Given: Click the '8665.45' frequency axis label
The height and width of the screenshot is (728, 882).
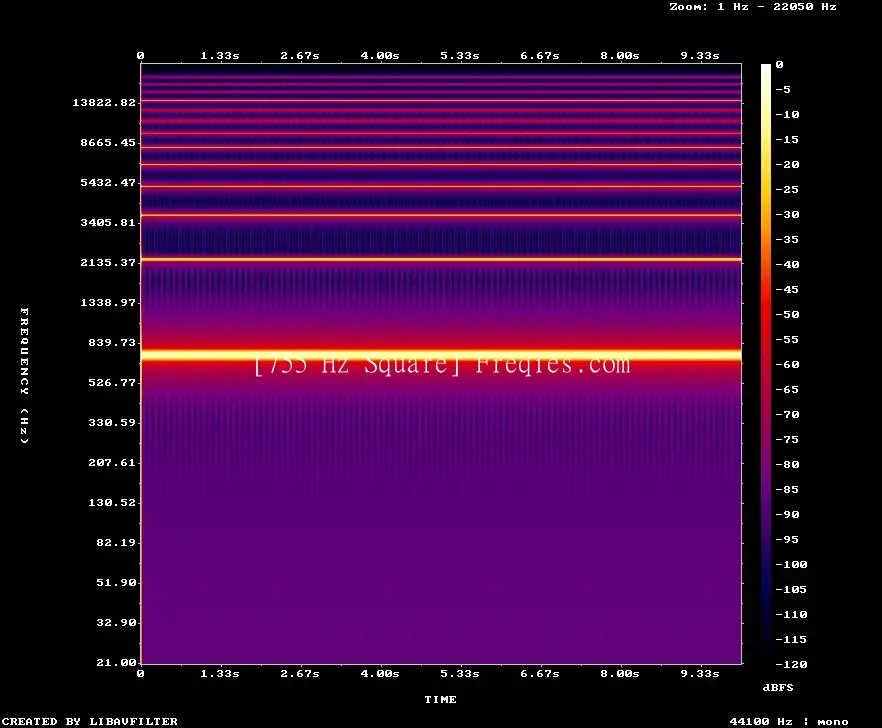Looking at the screenshot, I should [x=108, y=142].
